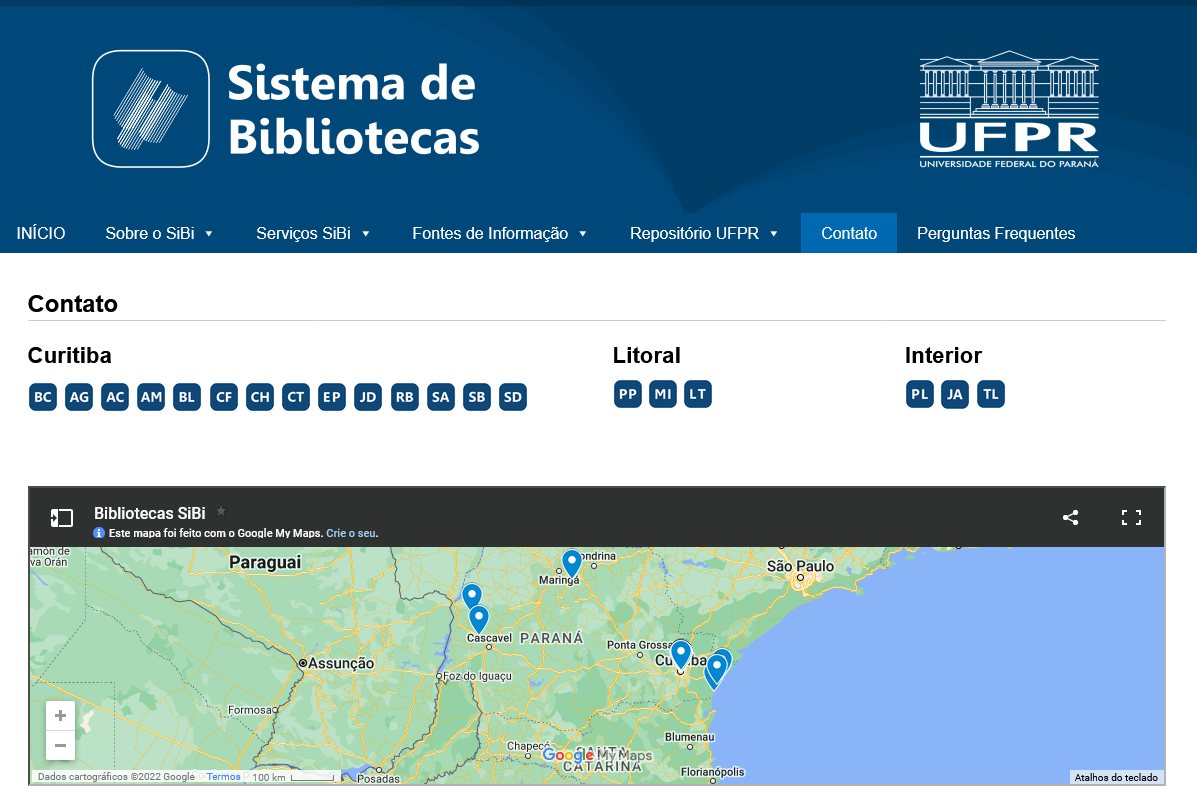
Task: Share the Bibliotecas SiBi map
Action: [1070, 517]
